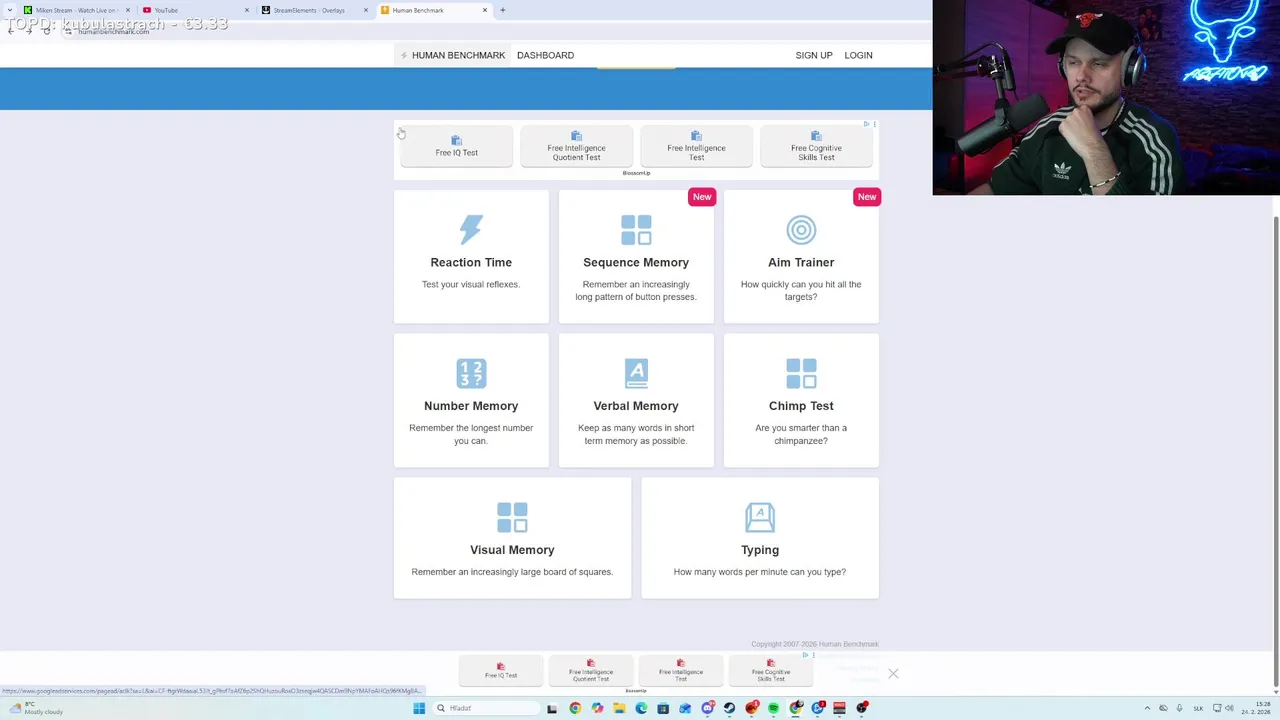Open the DASHBOARD link
Screen dimensions: 1280x720
545,55
